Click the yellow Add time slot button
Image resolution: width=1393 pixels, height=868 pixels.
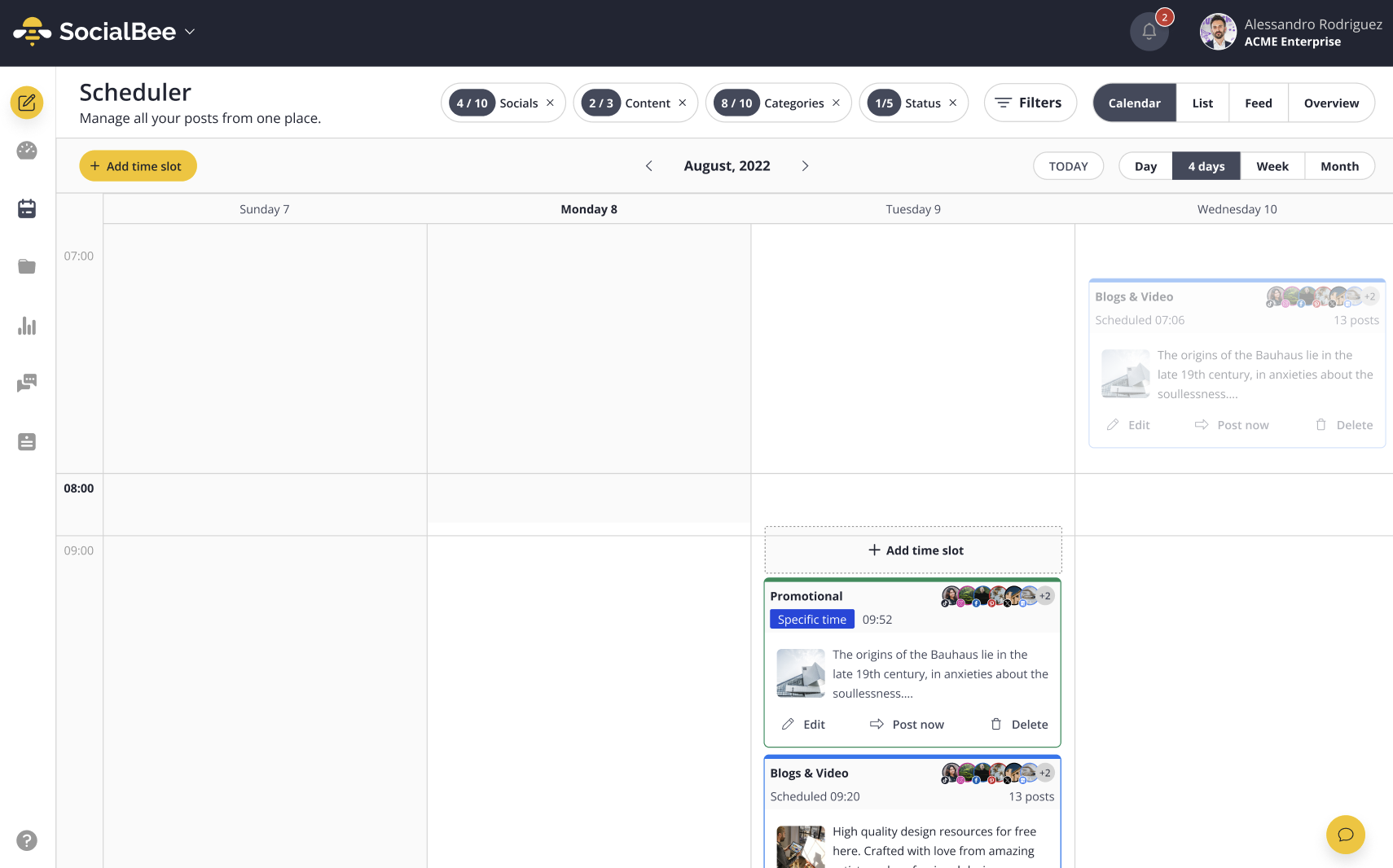coord(138,166)
